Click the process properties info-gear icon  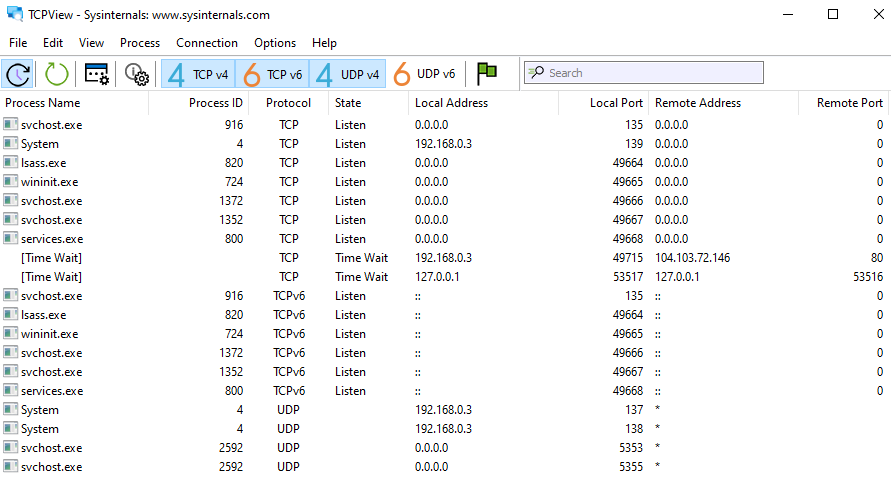point(137,74)
